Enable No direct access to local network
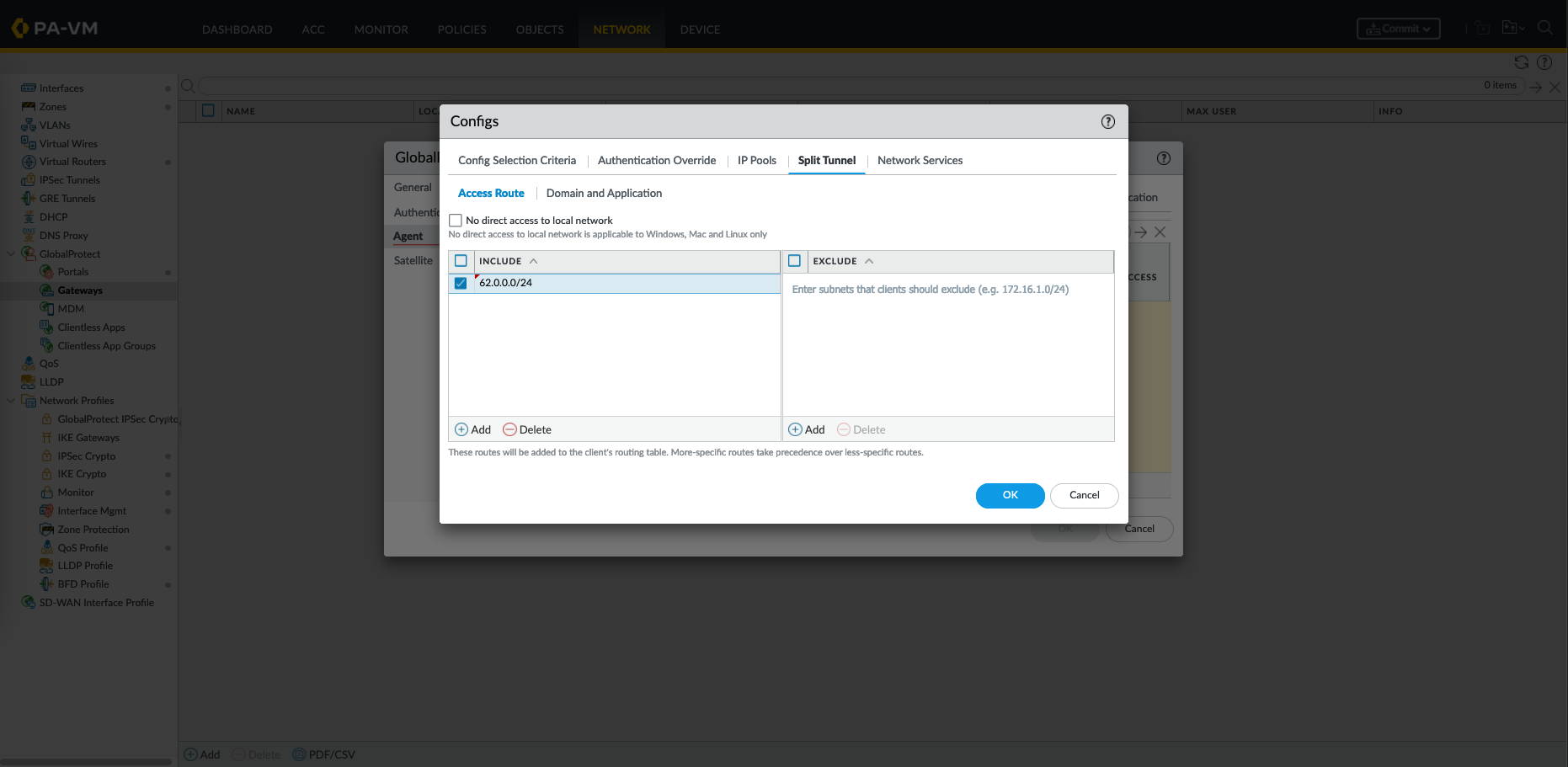 (x=456, y=221)
